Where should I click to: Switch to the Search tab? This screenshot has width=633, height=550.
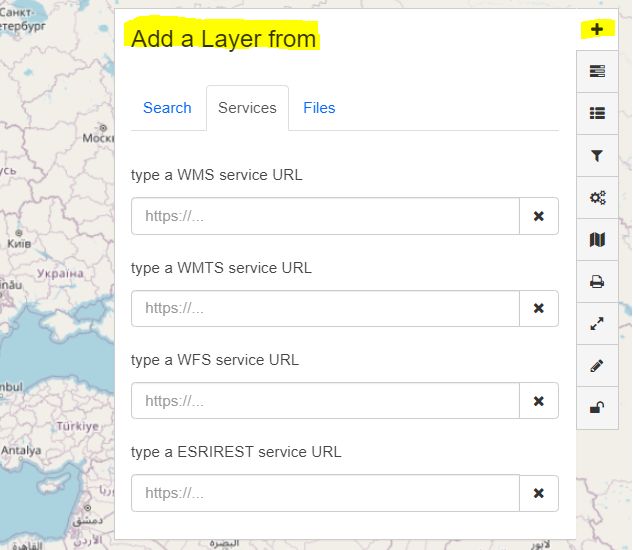[167, 108]
